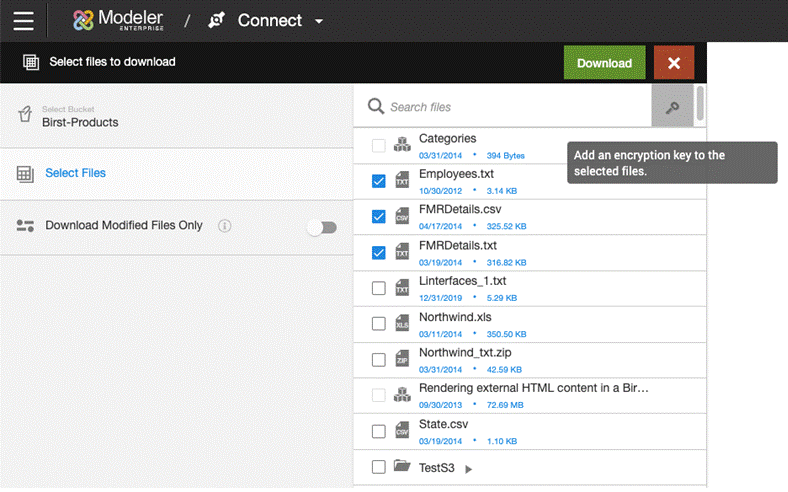Expand the TestS3 folder arrow
The width and height of the screenshot is (788, 492).
[x=469, y=468]
